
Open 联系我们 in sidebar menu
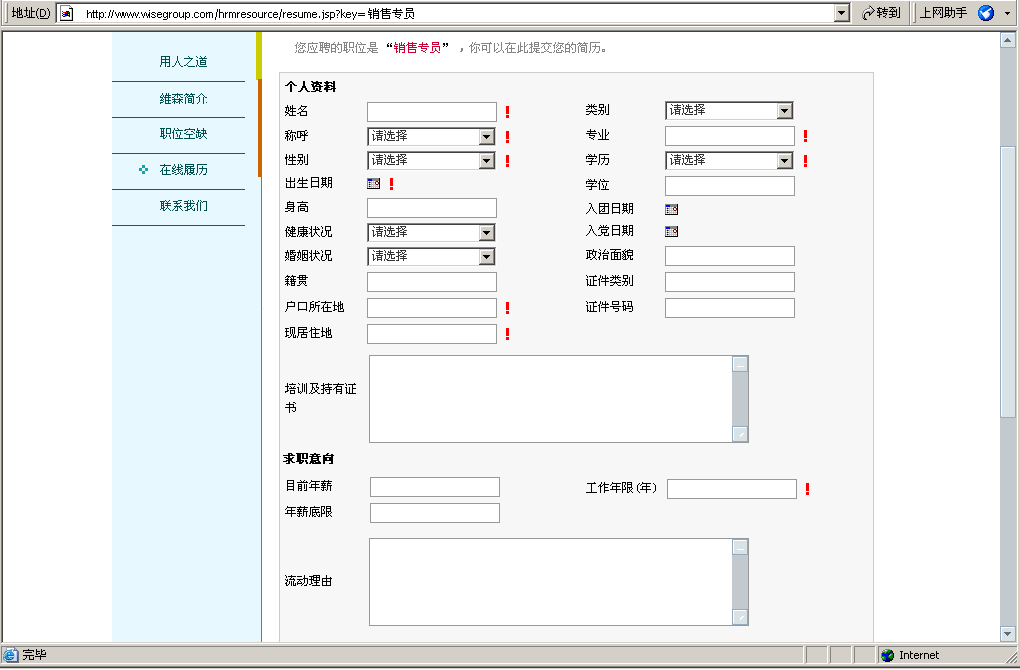coord(183,206)
